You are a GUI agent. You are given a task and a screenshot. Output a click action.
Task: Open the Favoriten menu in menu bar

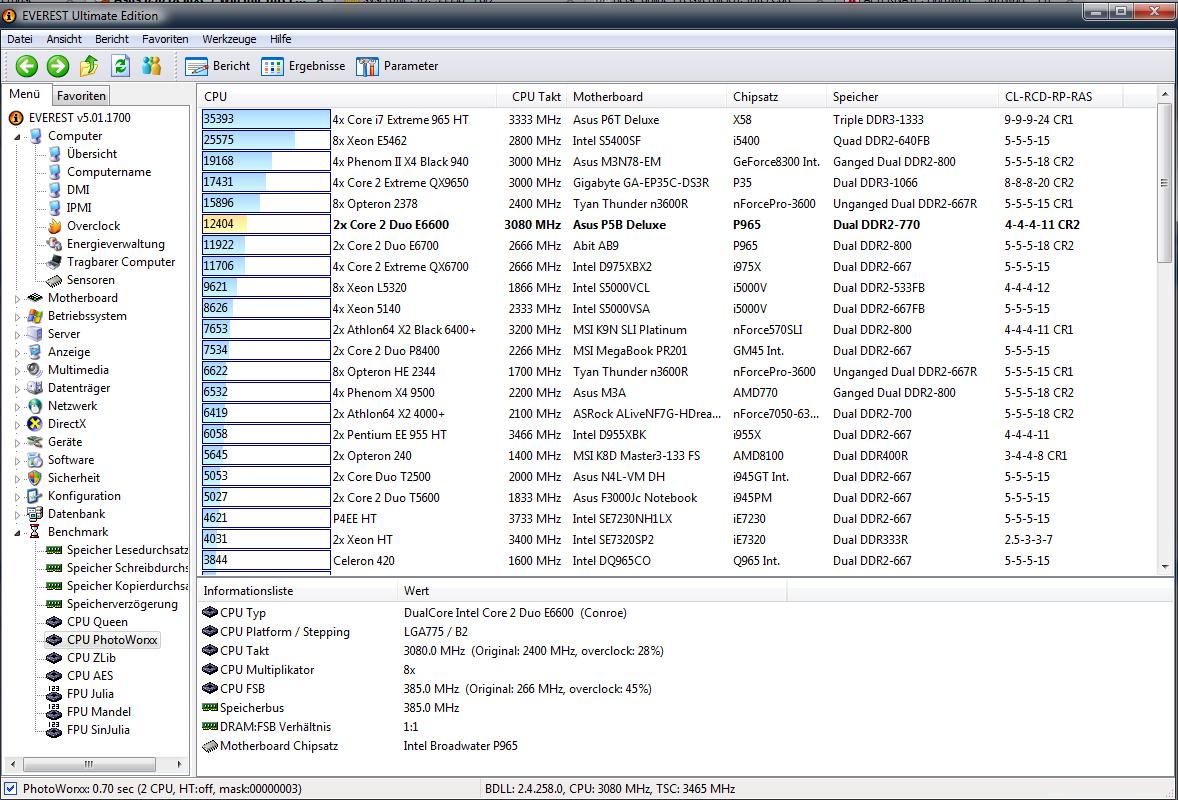pyautogui.click(x=165, y=39)
